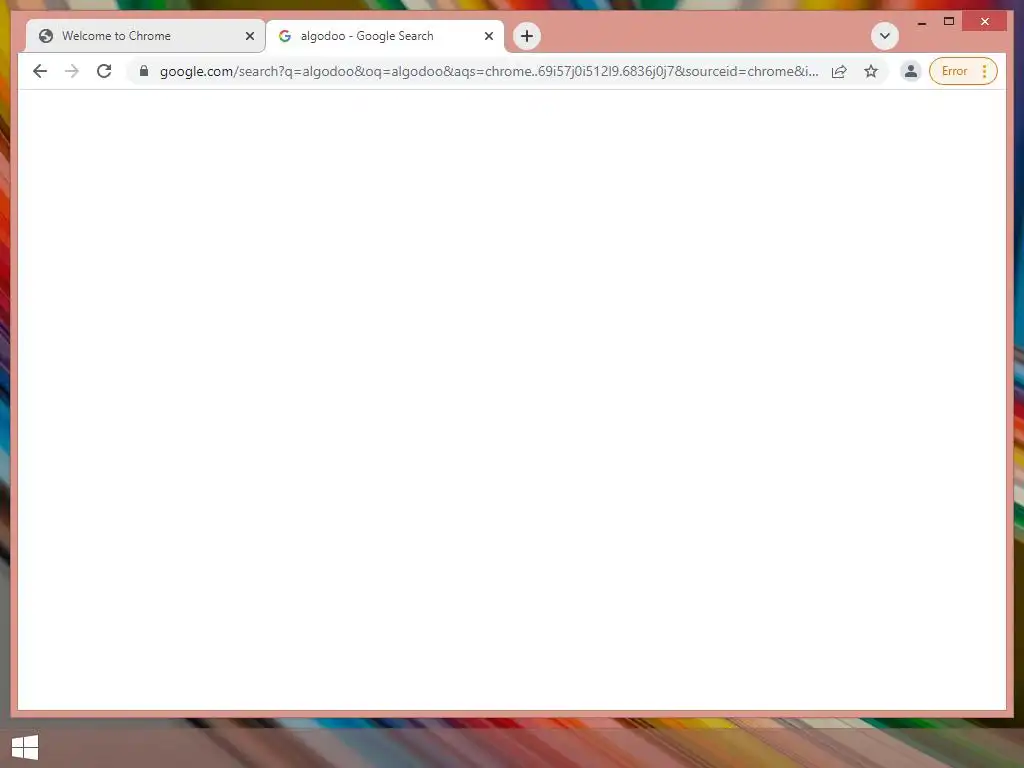Reload the current page

104,71
